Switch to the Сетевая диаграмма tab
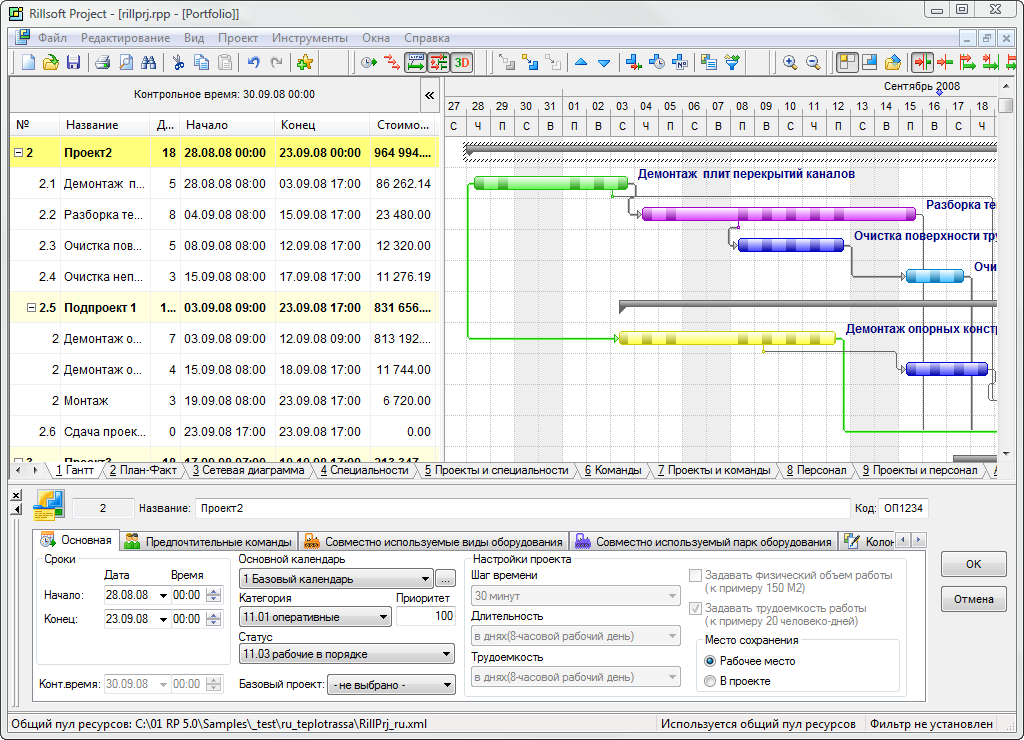Screen dimensions: 1024x740 click(x=247, y=470)
